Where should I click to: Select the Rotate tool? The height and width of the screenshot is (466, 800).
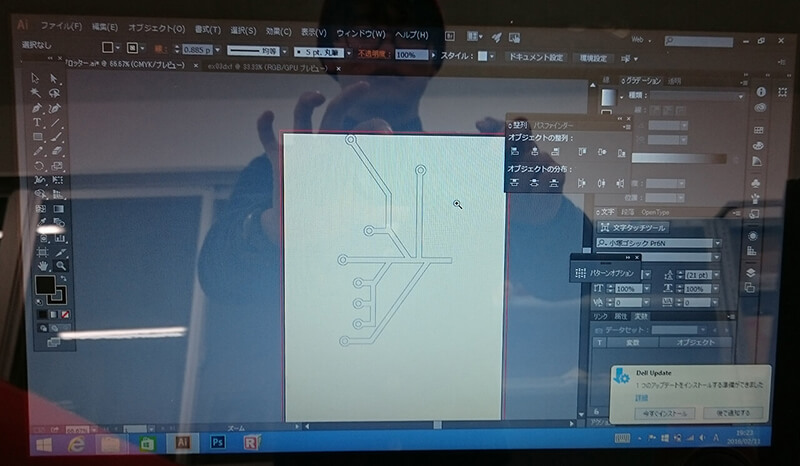pyautogui.click(x=38, y=166)
